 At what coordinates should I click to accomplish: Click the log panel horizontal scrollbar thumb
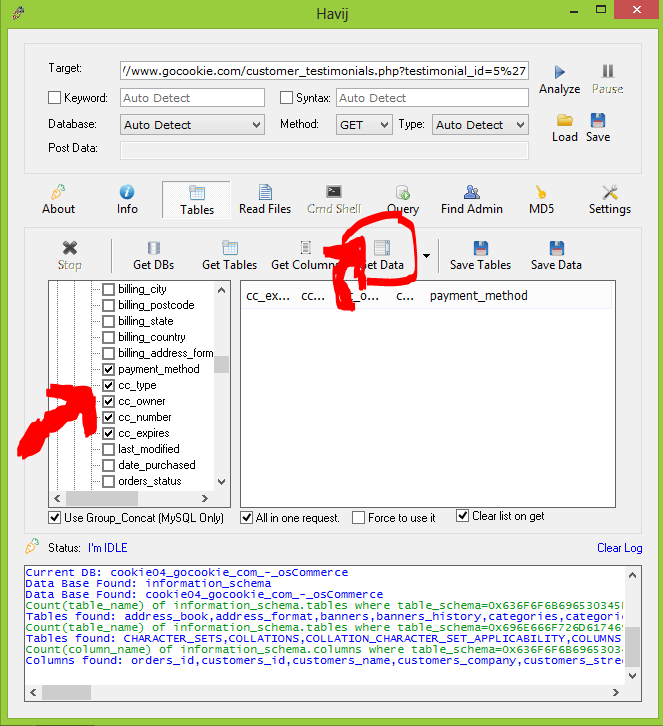pos(66,693)
